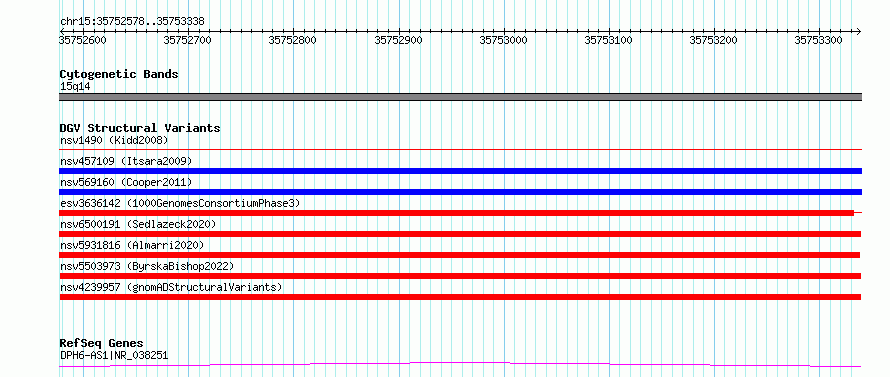Open nsv6500191 (Sedlazeck2020) variant label
The image size is (890, 377).
point(138,224)
